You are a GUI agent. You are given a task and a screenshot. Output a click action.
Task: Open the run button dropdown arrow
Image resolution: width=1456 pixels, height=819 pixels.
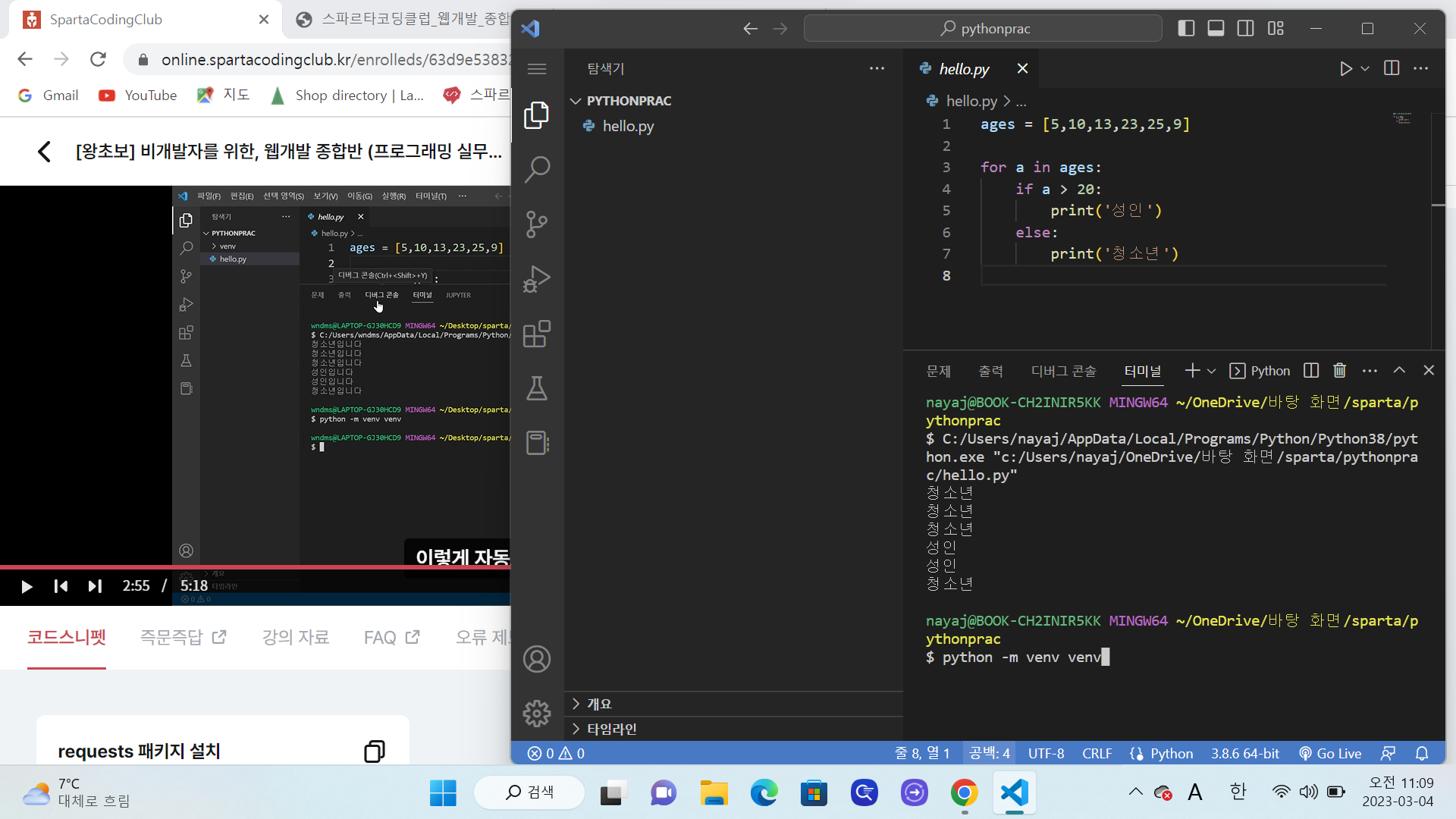1365,69
